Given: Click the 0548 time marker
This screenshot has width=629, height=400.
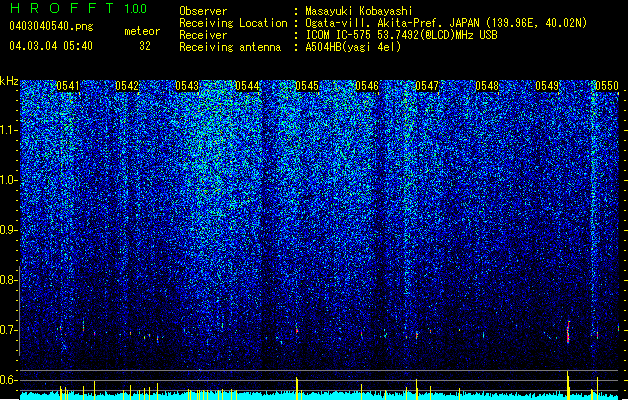Looking at the screenshot, I should pos(487,86).
